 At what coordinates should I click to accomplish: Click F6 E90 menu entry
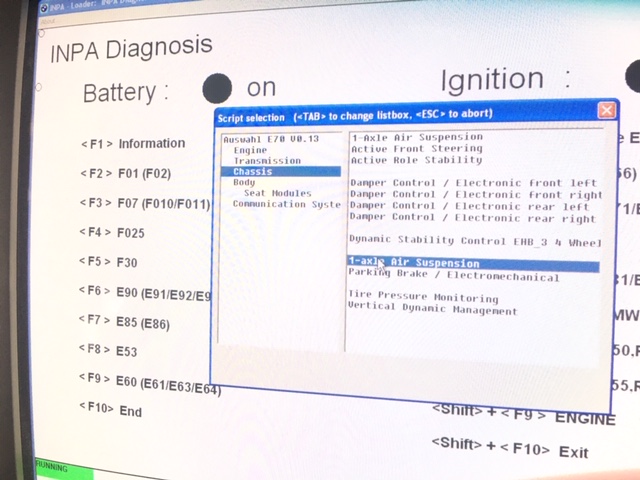144,293
